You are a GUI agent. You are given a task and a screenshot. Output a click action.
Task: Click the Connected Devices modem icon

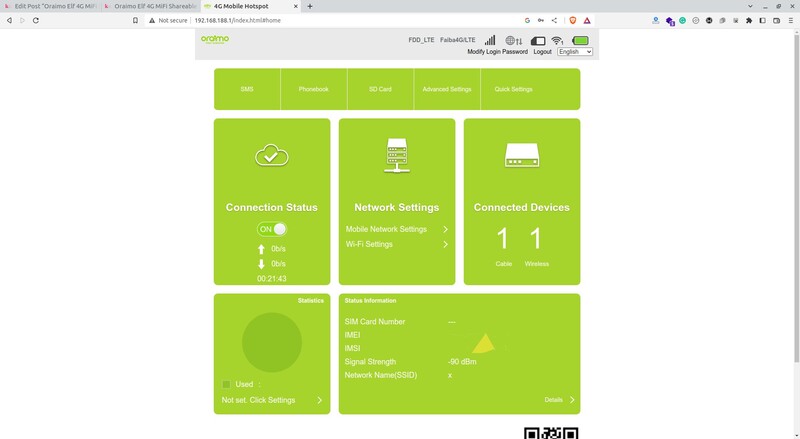(521, 155)
